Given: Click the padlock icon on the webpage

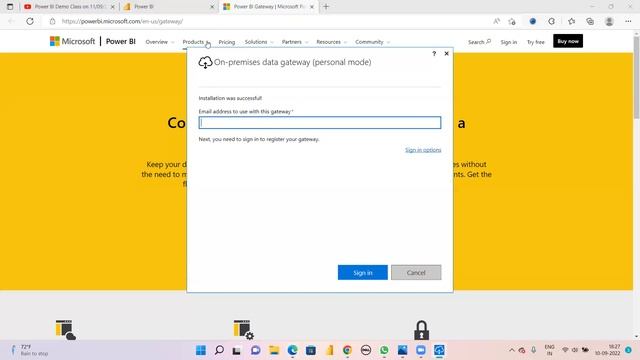Looking at the screenshot, I should click(x=421, y=330).
